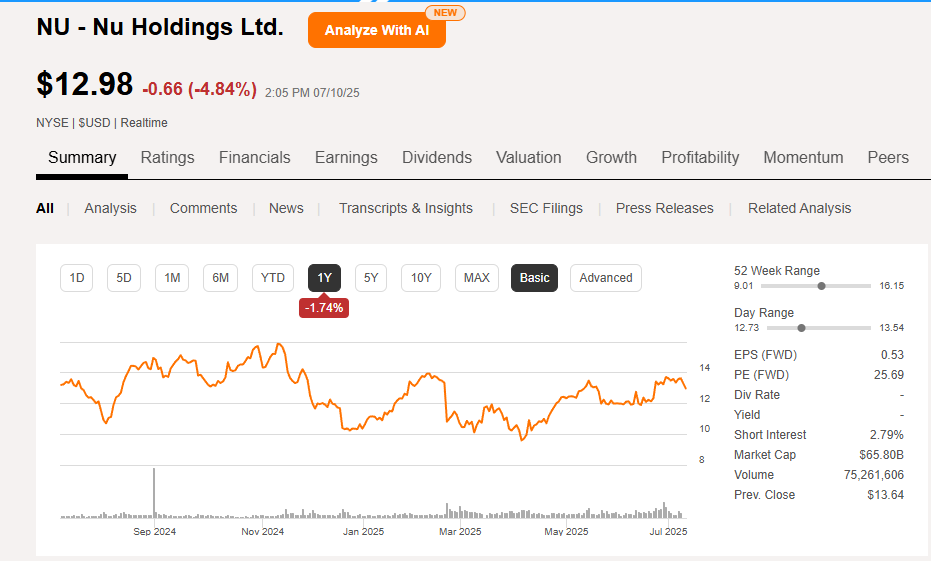Click the 52 Week Range slider marker

point(821,286)
